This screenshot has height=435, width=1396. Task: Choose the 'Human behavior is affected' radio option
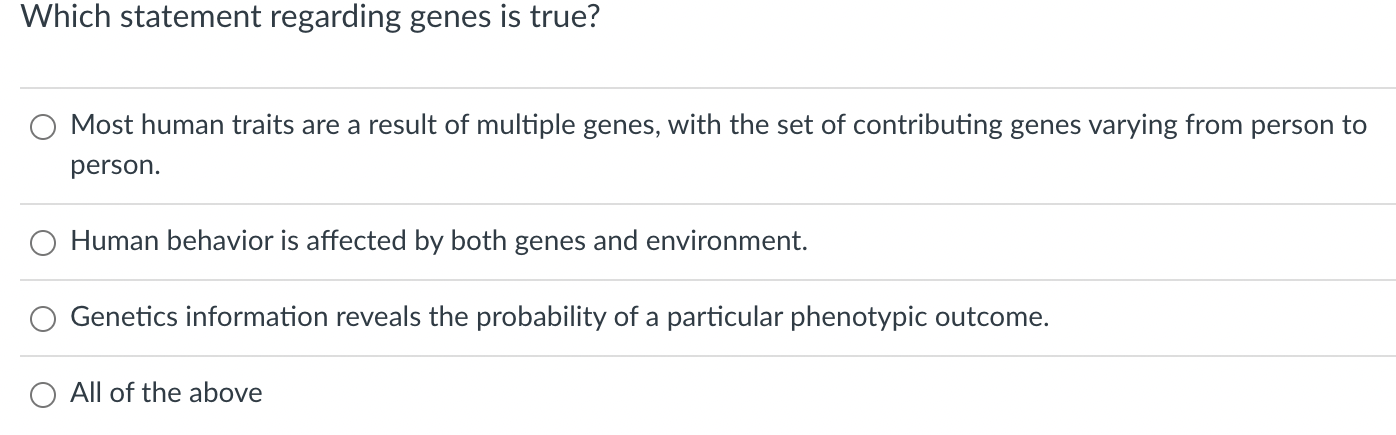point(43,243)
